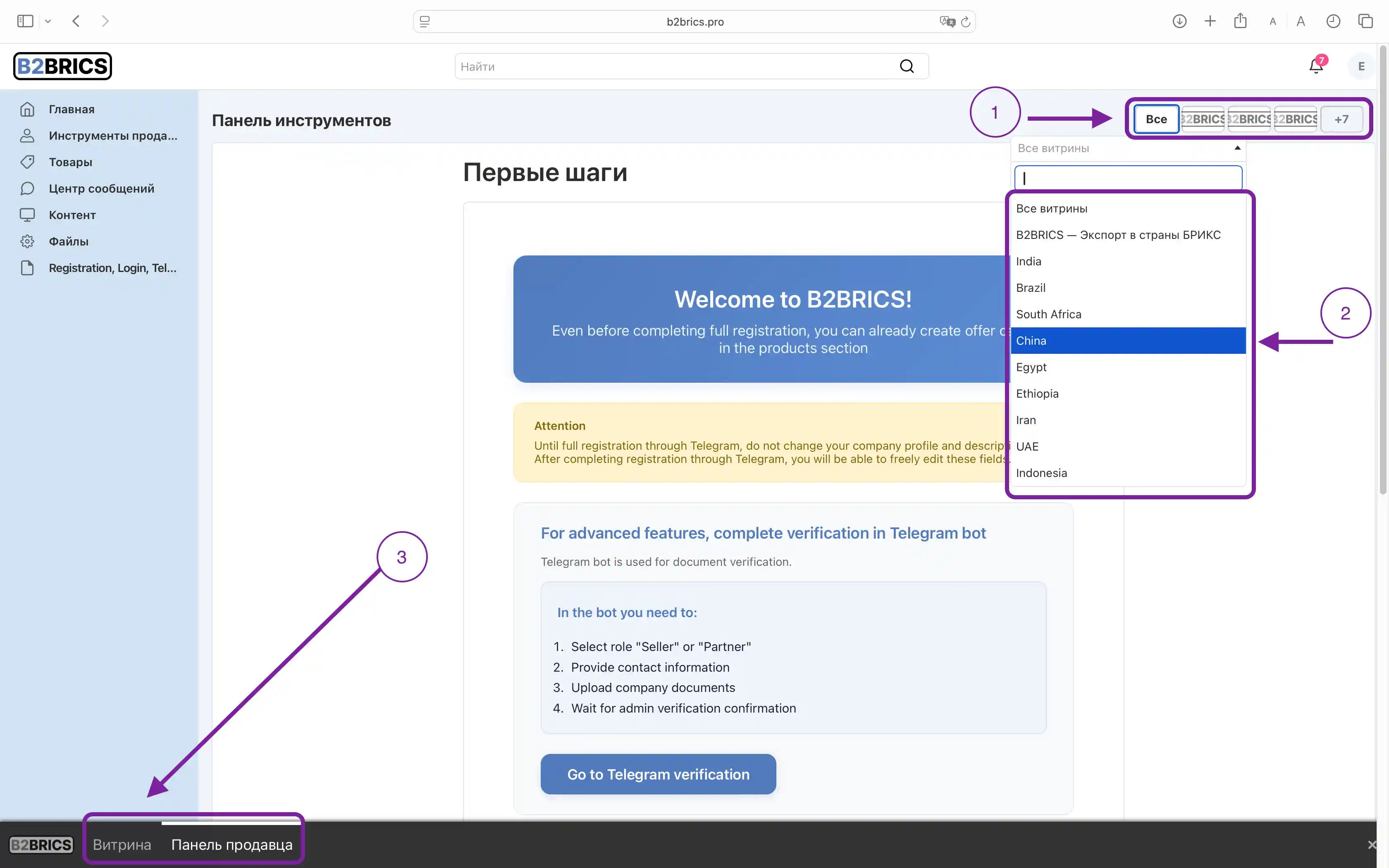The width and height of the screenshot is (1389, 868).
Task: Select the first B2BRICS storefront logo button
Action: [x=1203, y=119]
